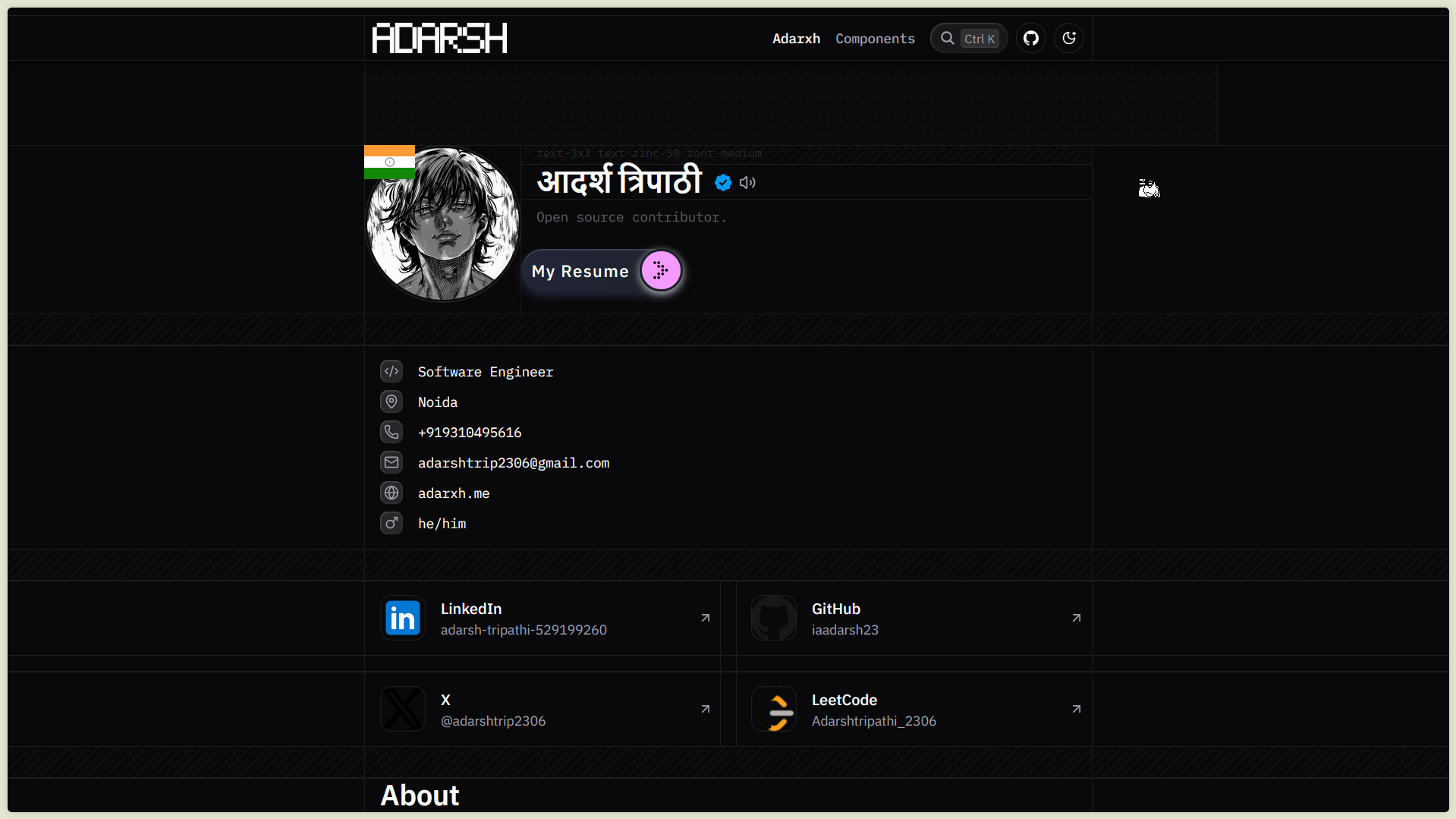Click the blue verified badge

[723, 182]
